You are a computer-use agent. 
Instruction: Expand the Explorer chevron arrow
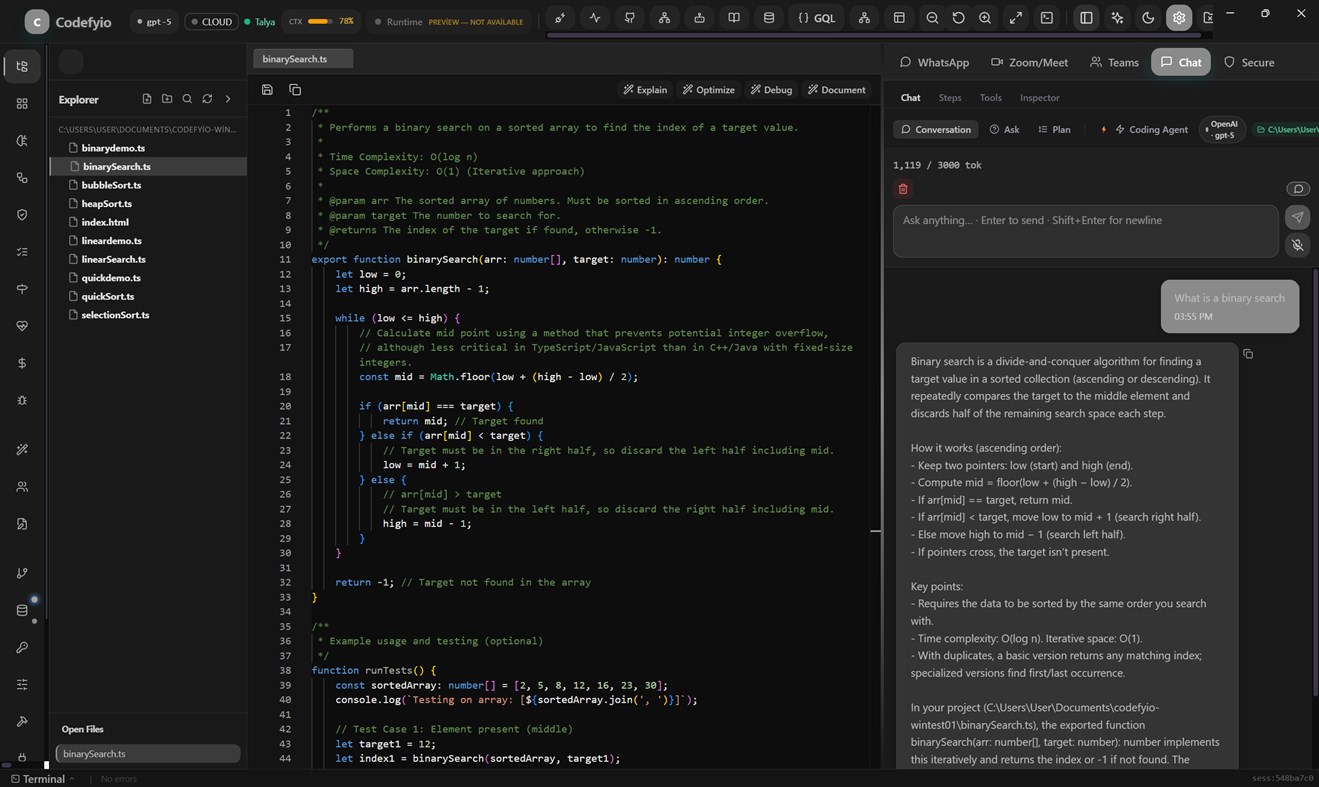point(228,99)
